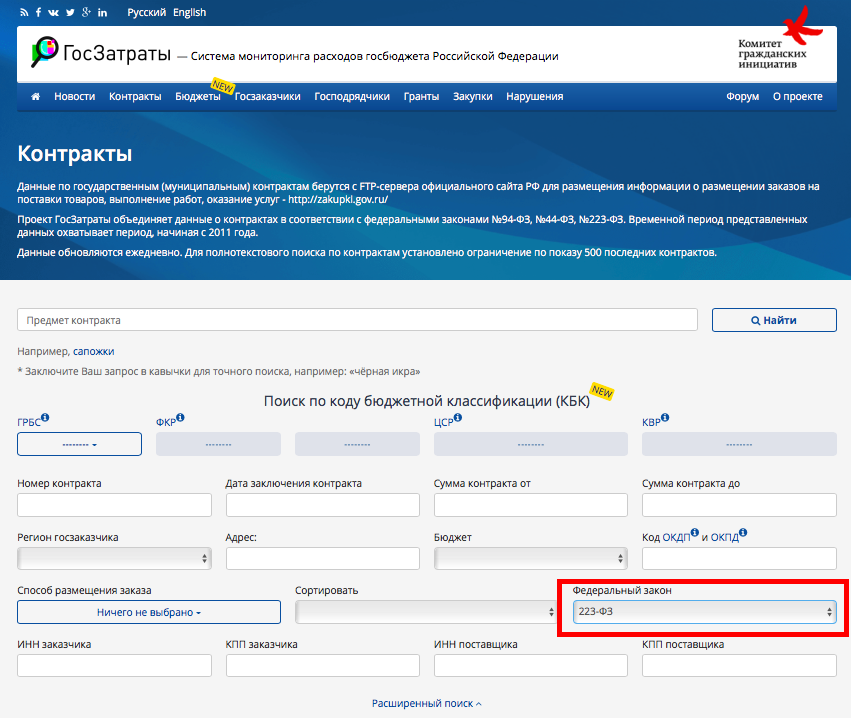Screen dimensions: 851x718
Task: Open Гранты menu item
Action: point(421,96)
